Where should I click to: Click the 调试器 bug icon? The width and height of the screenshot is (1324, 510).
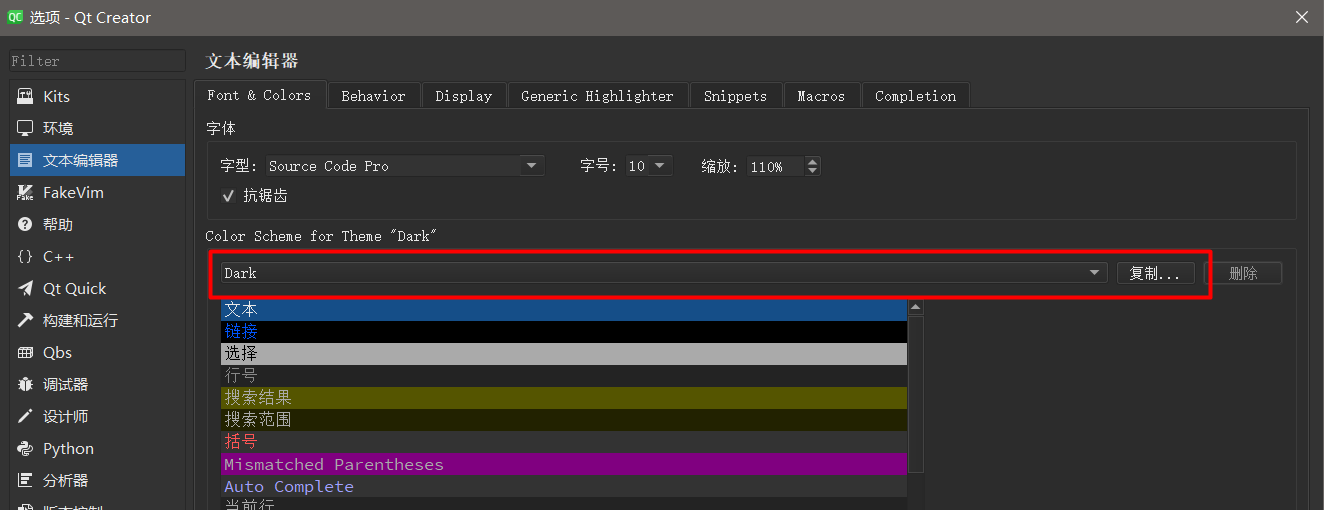pos(25,385)
